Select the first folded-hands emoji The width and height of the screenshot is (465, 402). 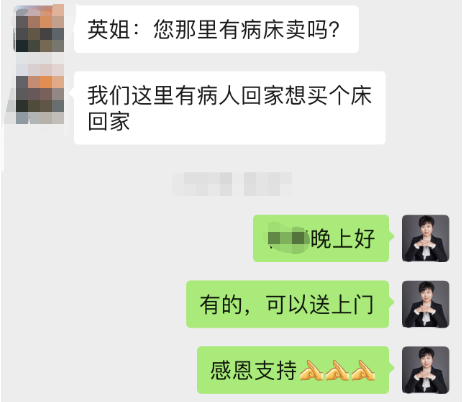311,370
